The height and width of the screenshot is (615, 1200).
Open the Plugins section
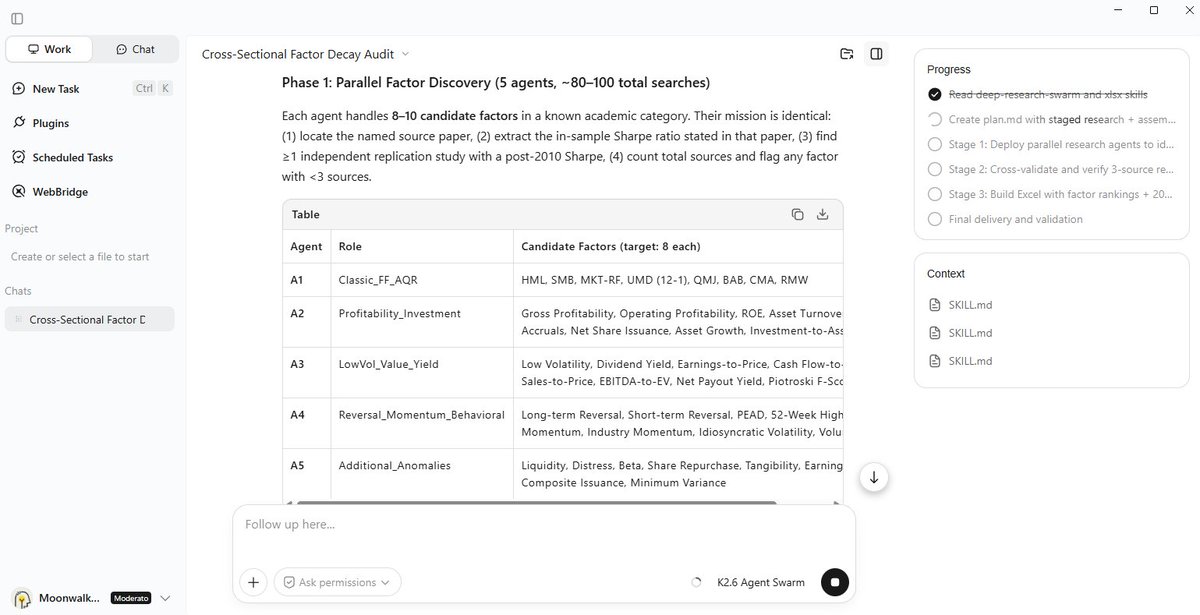[51, 123]
